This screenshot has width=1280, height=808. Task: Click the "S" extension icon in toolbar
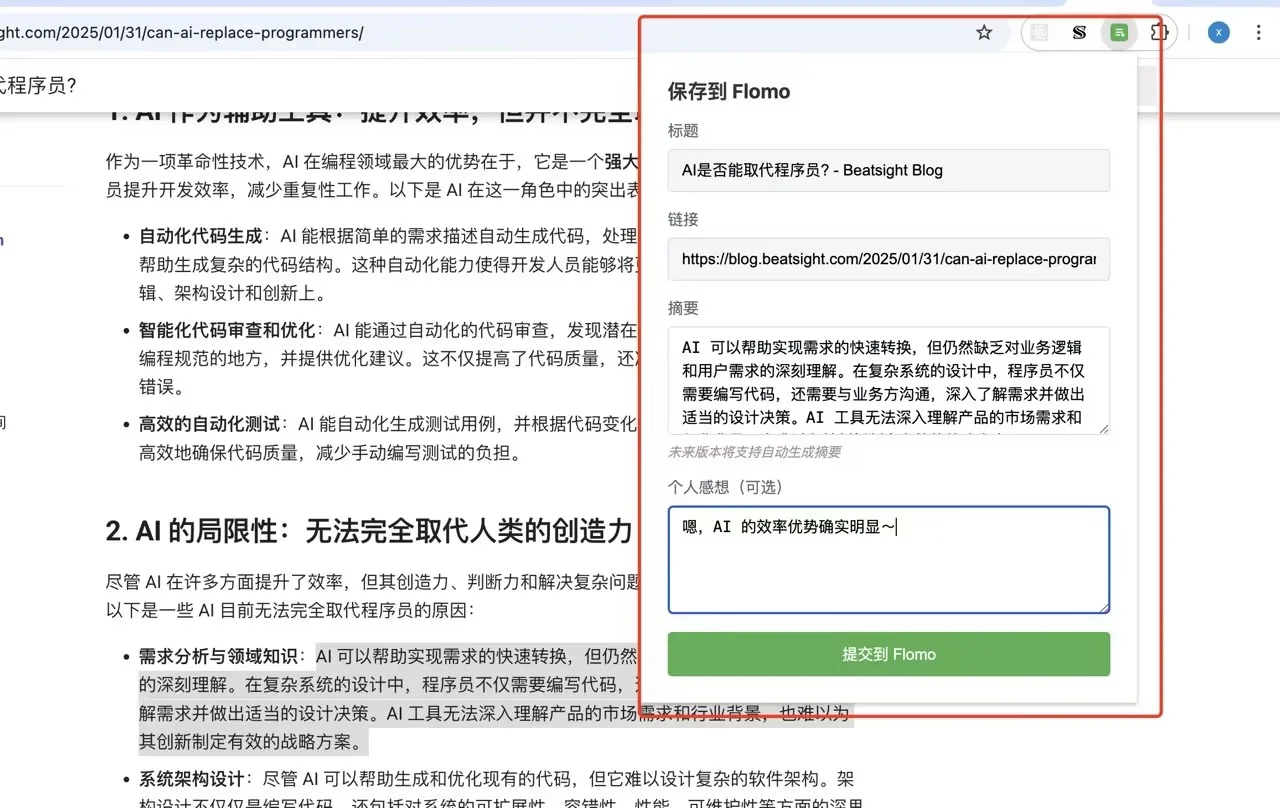[x=1079, y=32]
